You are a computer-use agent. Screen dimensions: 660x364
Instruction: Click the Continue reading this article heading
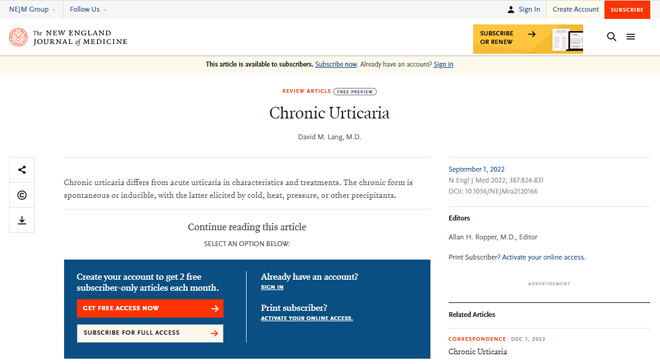247,227
